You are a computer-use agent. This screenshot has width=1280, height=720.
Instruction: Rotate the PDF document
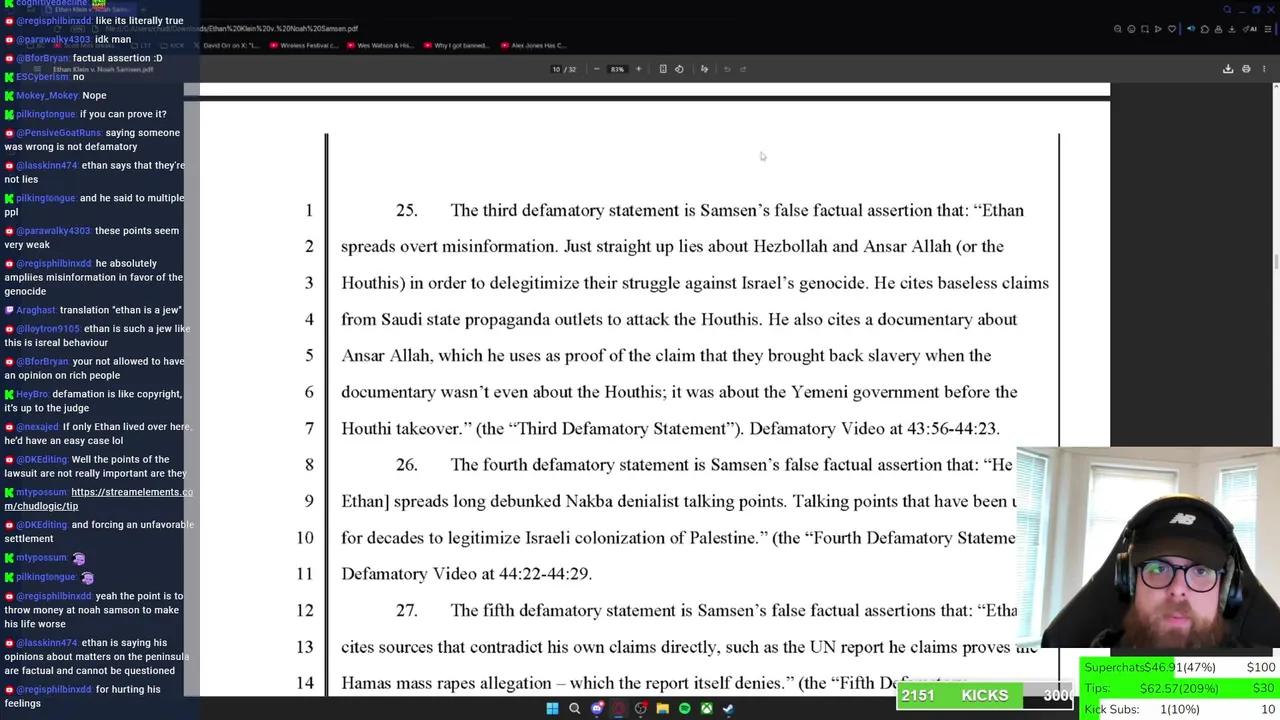click(x=679, y=69)
